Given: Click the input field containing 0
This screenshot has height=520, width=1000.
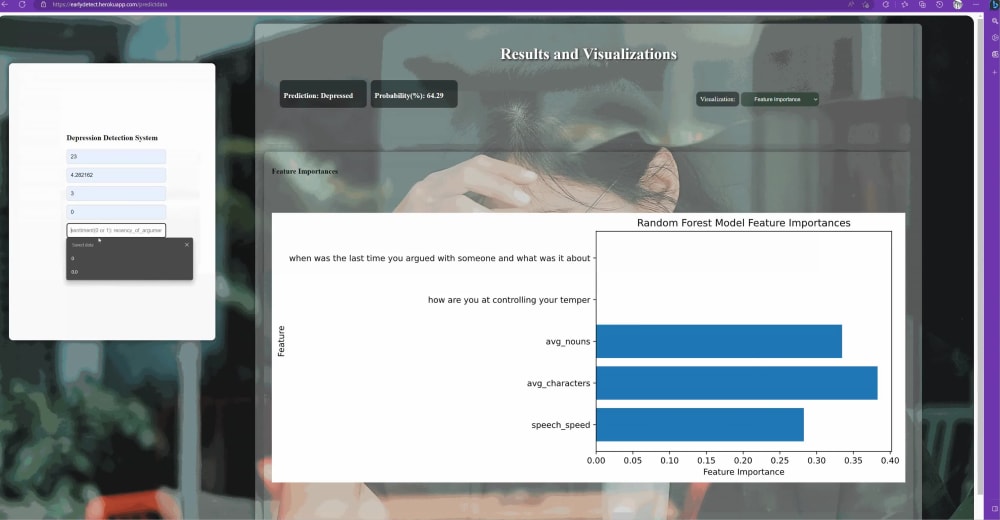Looking at the screenshot, I should 116,212.
